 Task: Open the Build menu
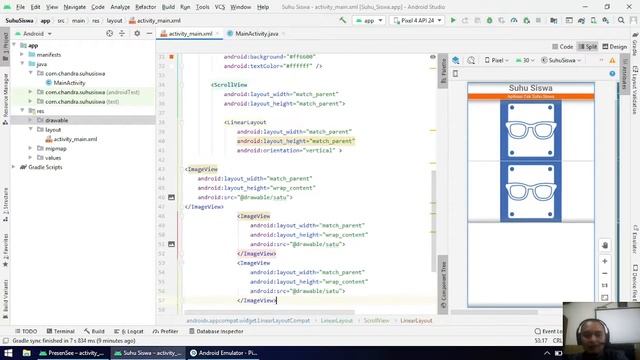(168, 7)
